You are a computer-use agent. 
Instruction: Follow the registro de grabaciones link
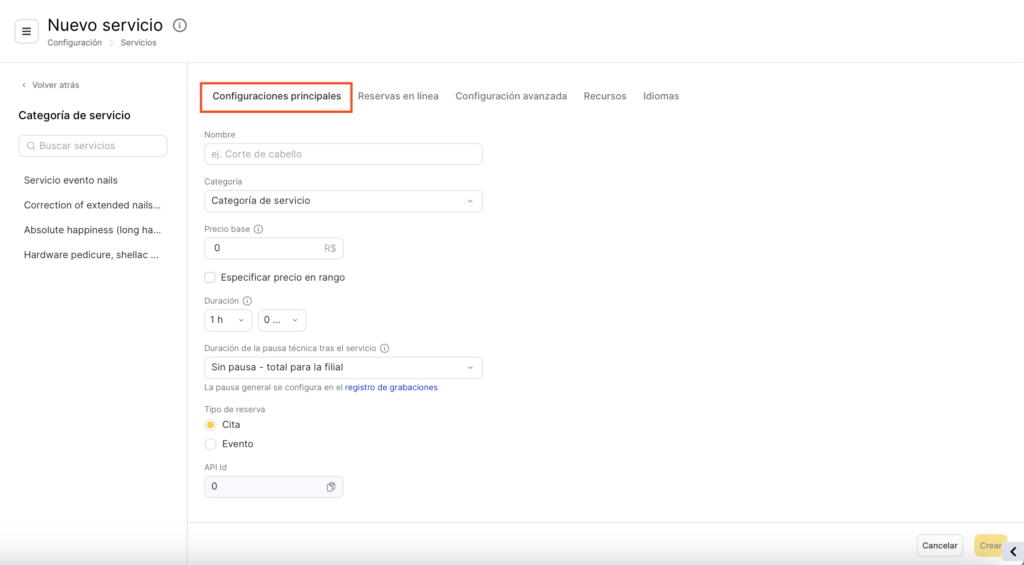click(x=391, y=387)
